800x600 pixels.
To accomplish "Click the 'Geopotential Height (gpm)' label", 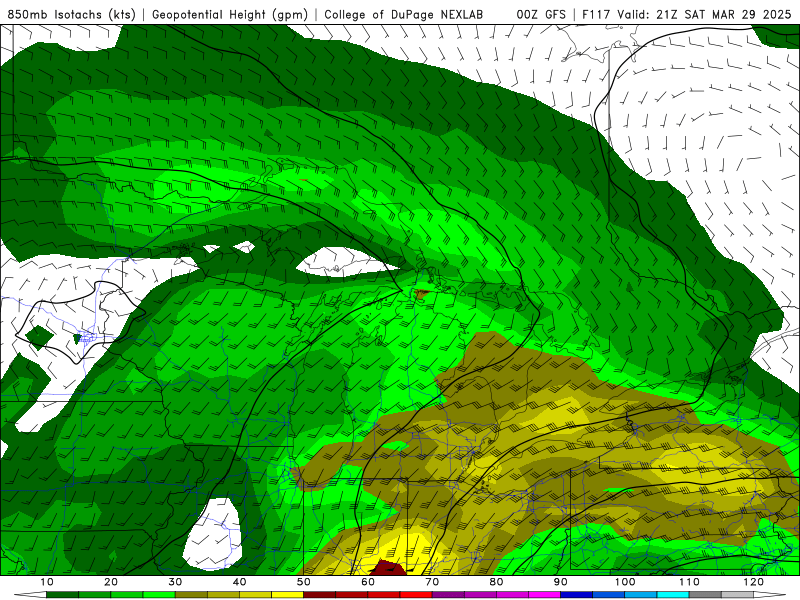I will click(x=230, y=15).
